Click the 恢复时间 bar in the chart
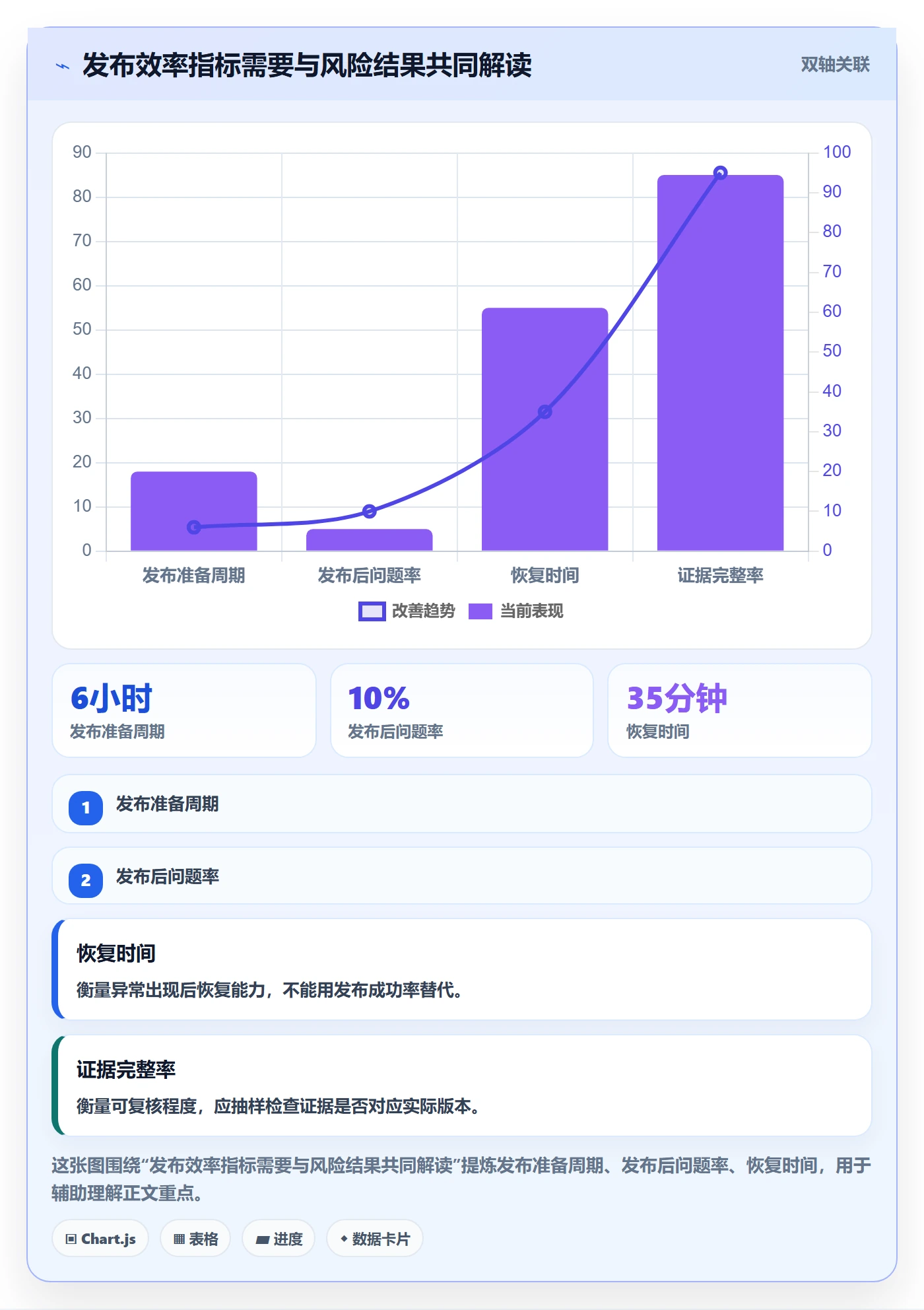Screen dimensions: 924x1310 pos(545,429)
